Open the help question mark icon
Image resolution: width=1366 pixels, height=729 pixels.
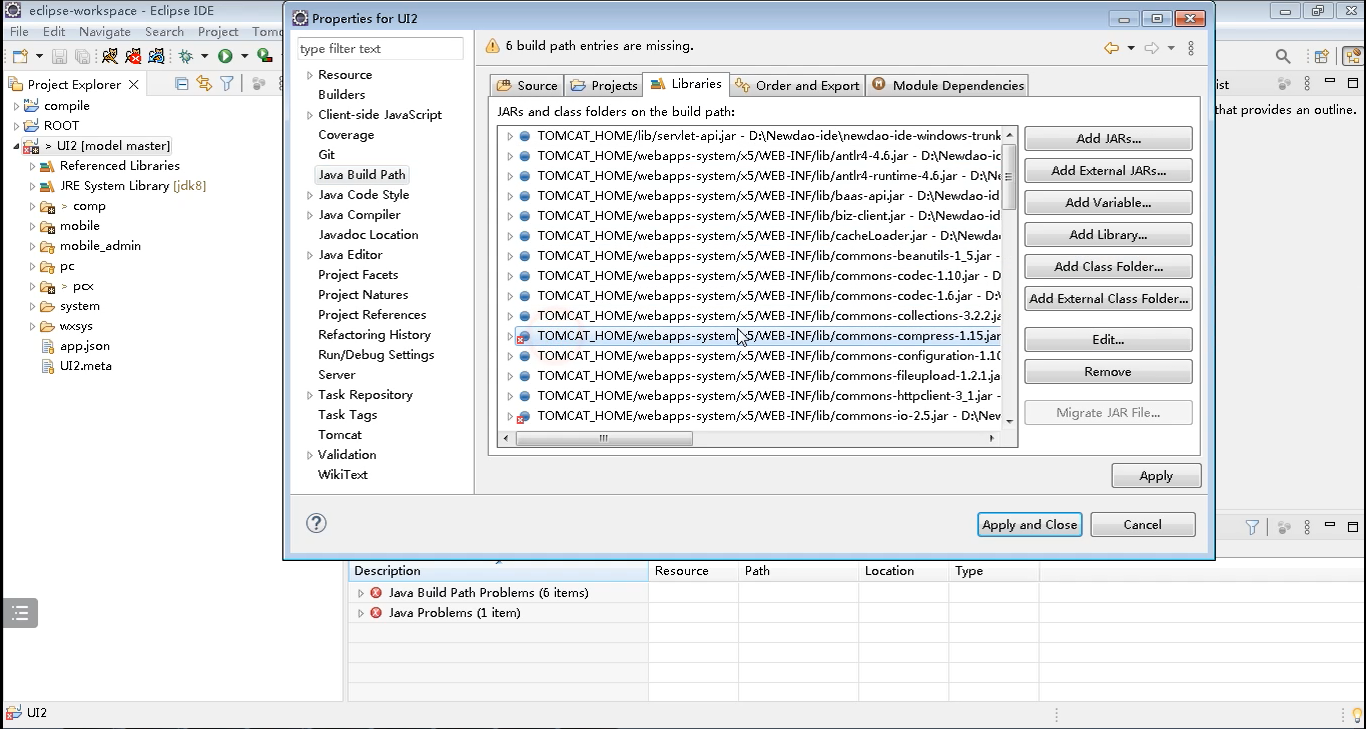tap(316, 523)
